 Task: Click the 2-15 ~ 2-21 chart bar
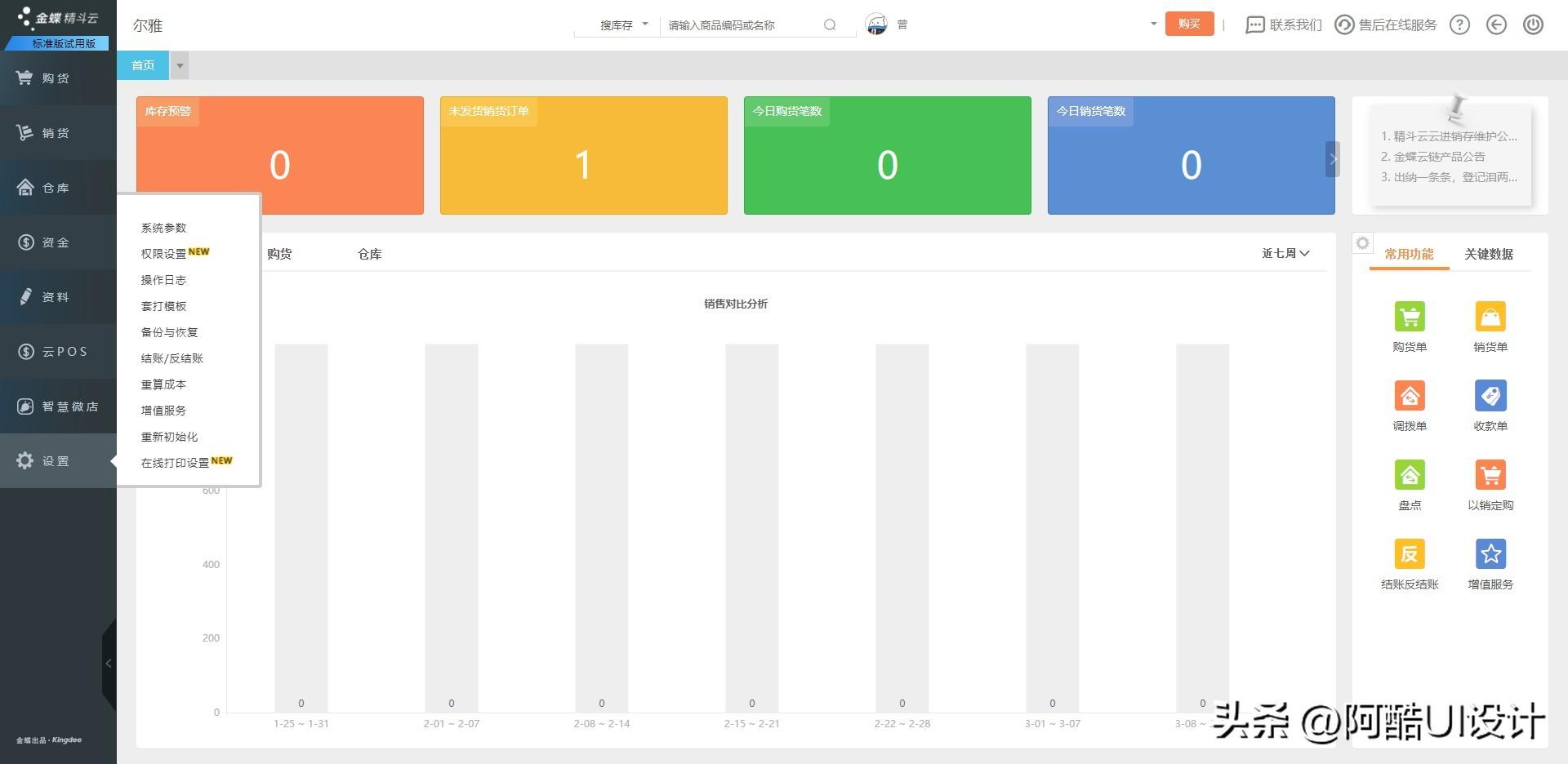click(752, 527)
